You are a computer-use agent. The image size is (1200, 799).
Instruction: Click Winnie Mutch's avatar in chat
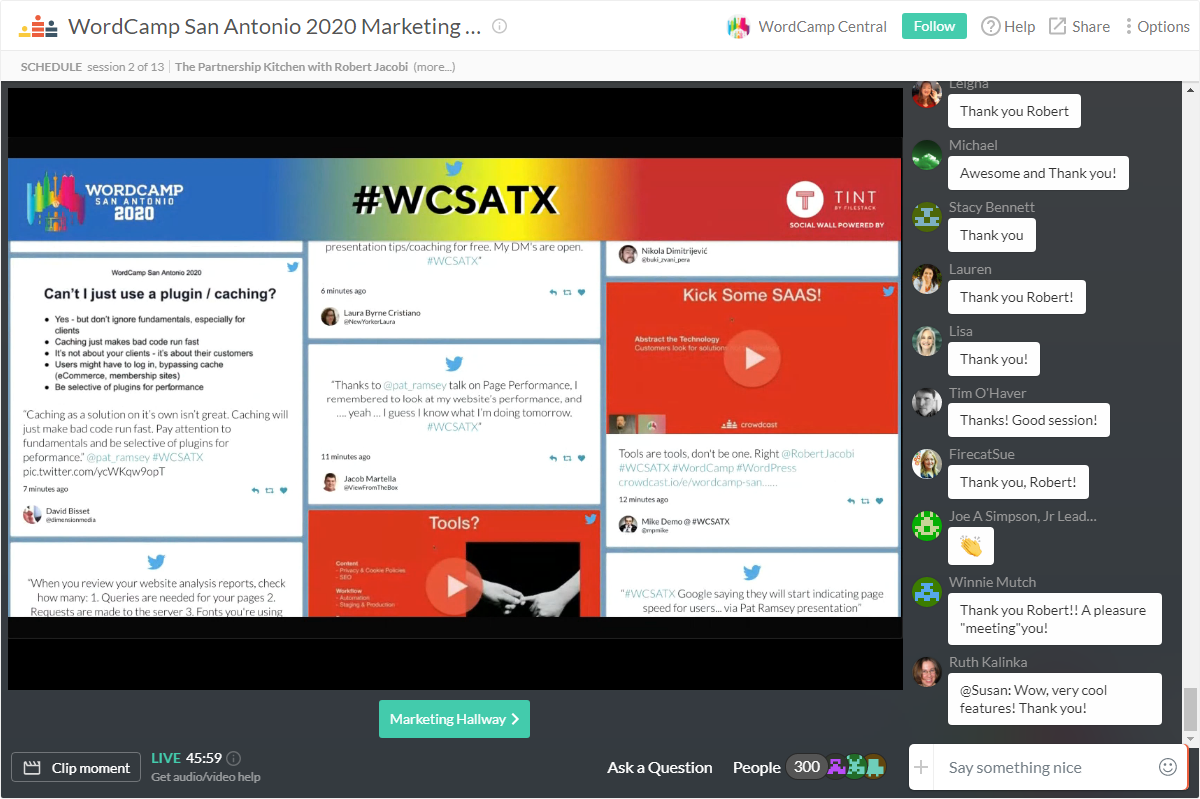(x=927, y=592)
